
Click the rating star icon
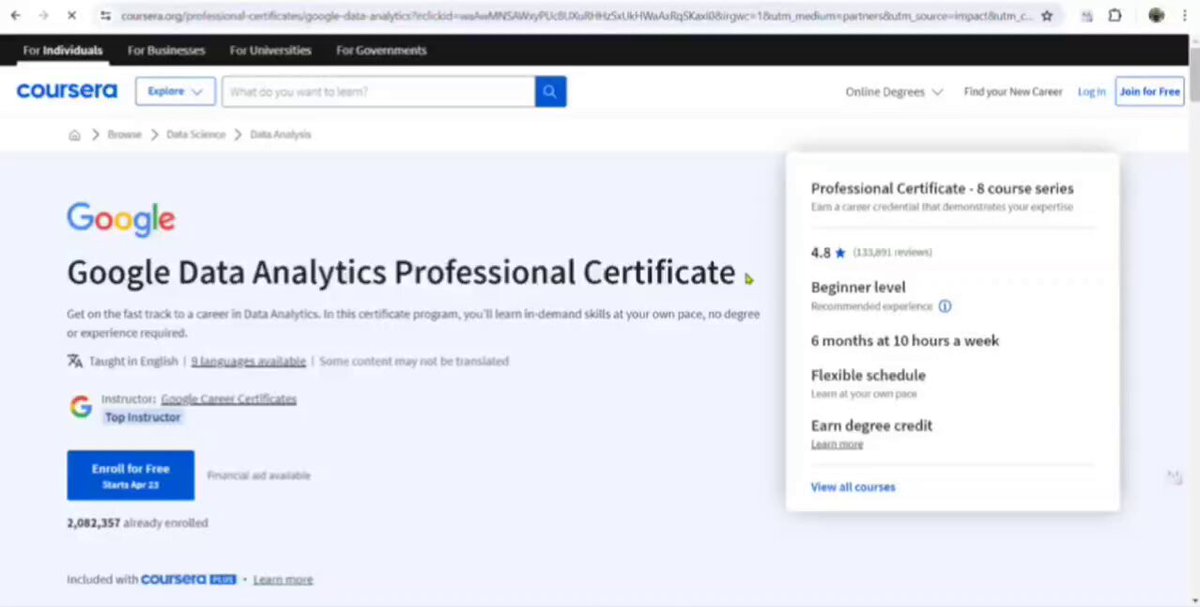click(841, 253)
